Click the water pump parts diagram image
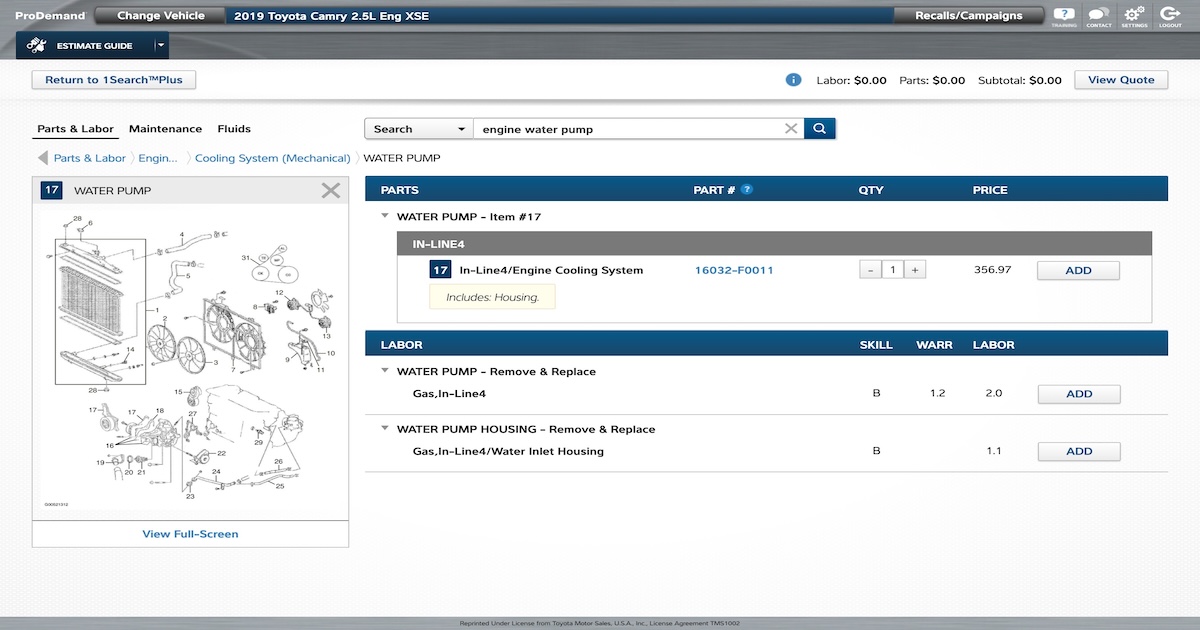1200x630 pixels. click(x=190, y=362)
